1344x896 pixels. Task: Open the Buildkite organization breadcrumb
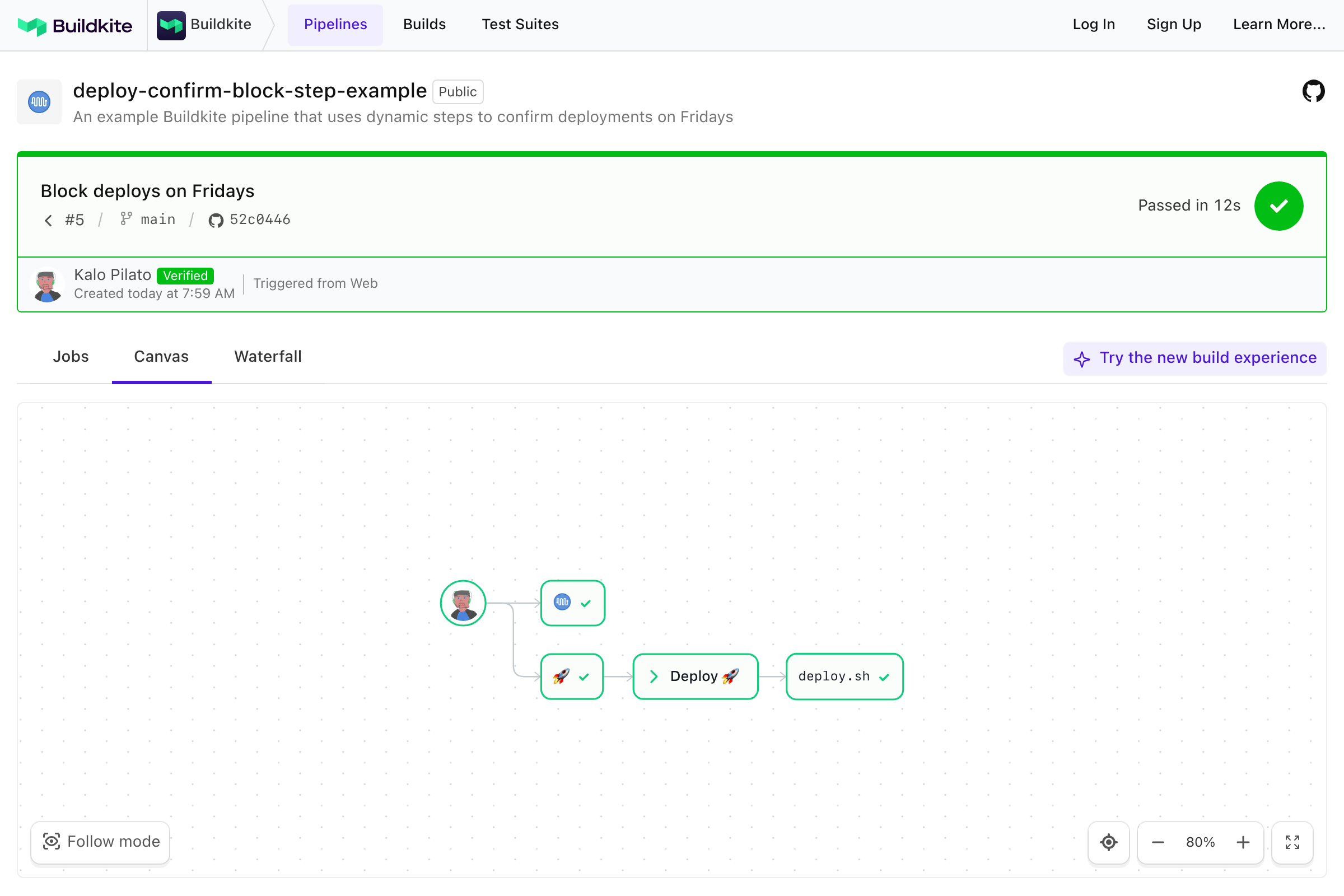204,25
